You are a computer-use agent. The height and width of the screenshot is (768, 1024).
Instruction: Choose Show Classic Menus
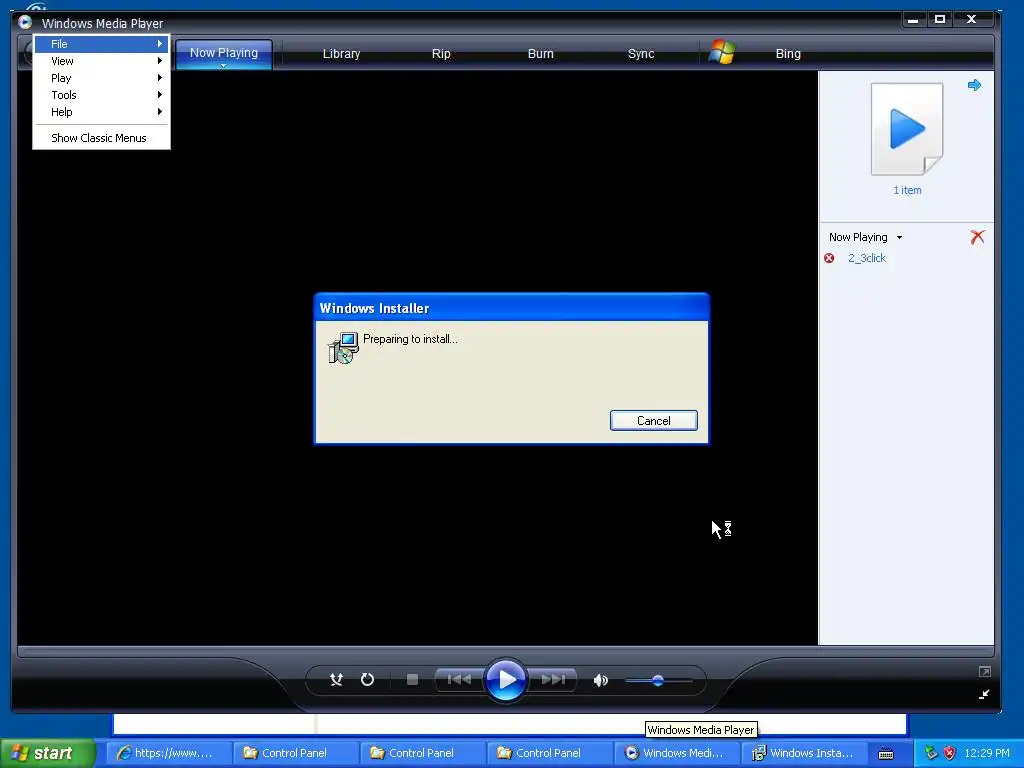pos(101,138)
